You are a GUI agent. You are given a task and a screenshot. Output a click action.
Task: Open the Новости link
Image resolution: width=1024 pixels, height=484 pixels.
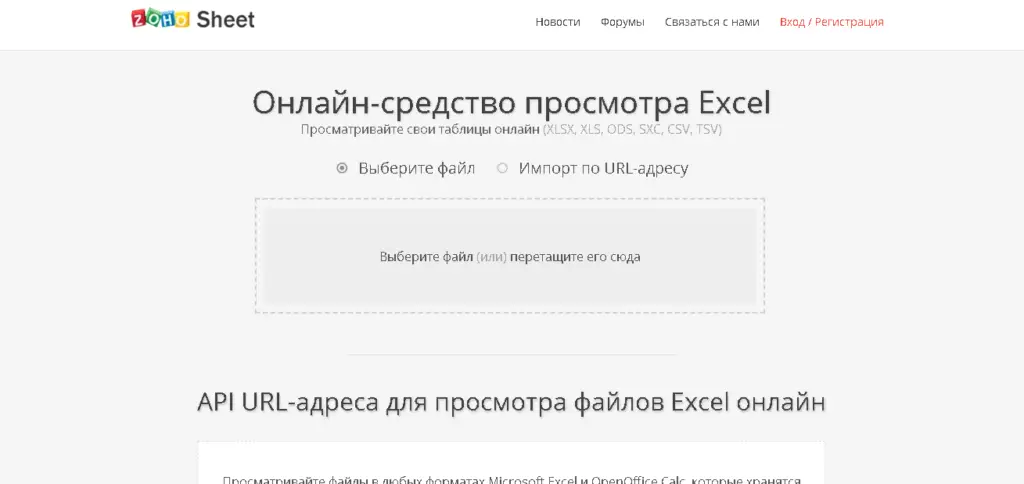point(558,22)
